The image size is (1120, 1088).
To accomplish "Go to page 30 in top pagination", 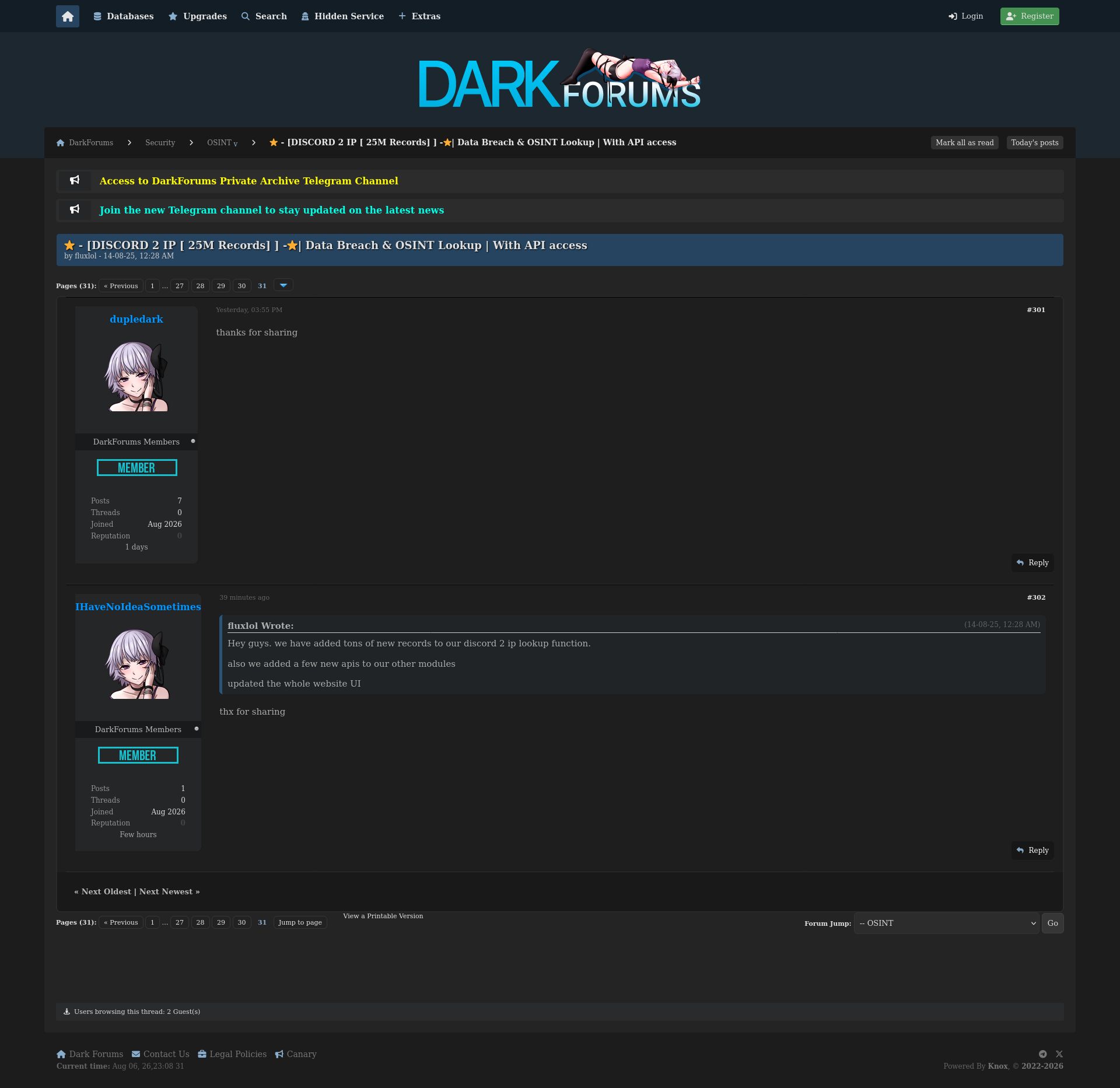I will pyautogui.click(x=242, y=286).
